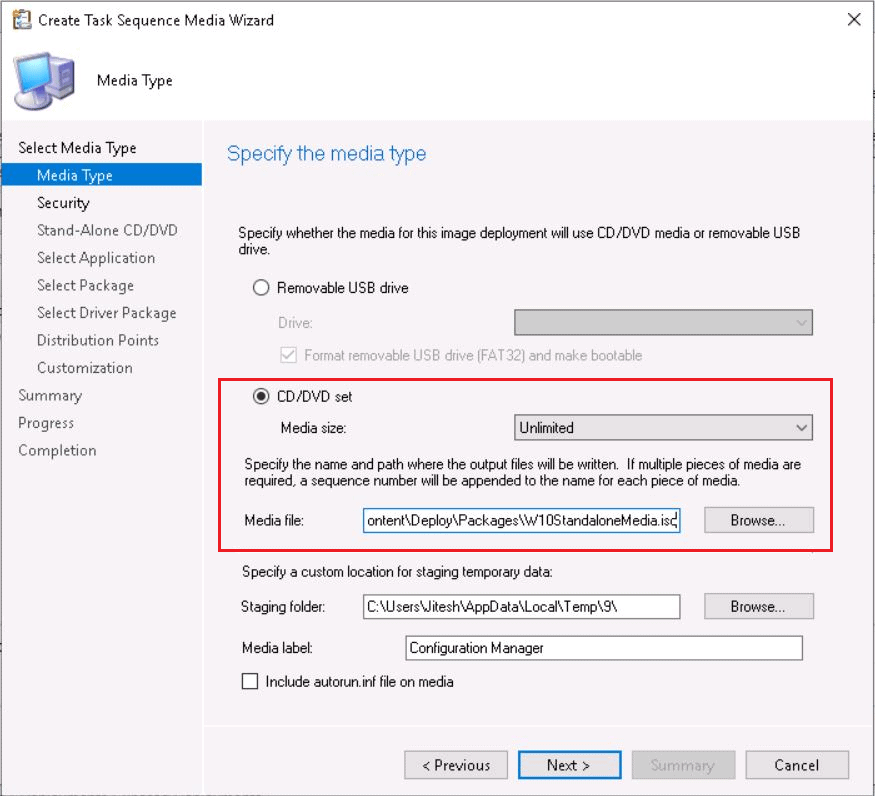Go back with the Previous button

coord(456,765)
